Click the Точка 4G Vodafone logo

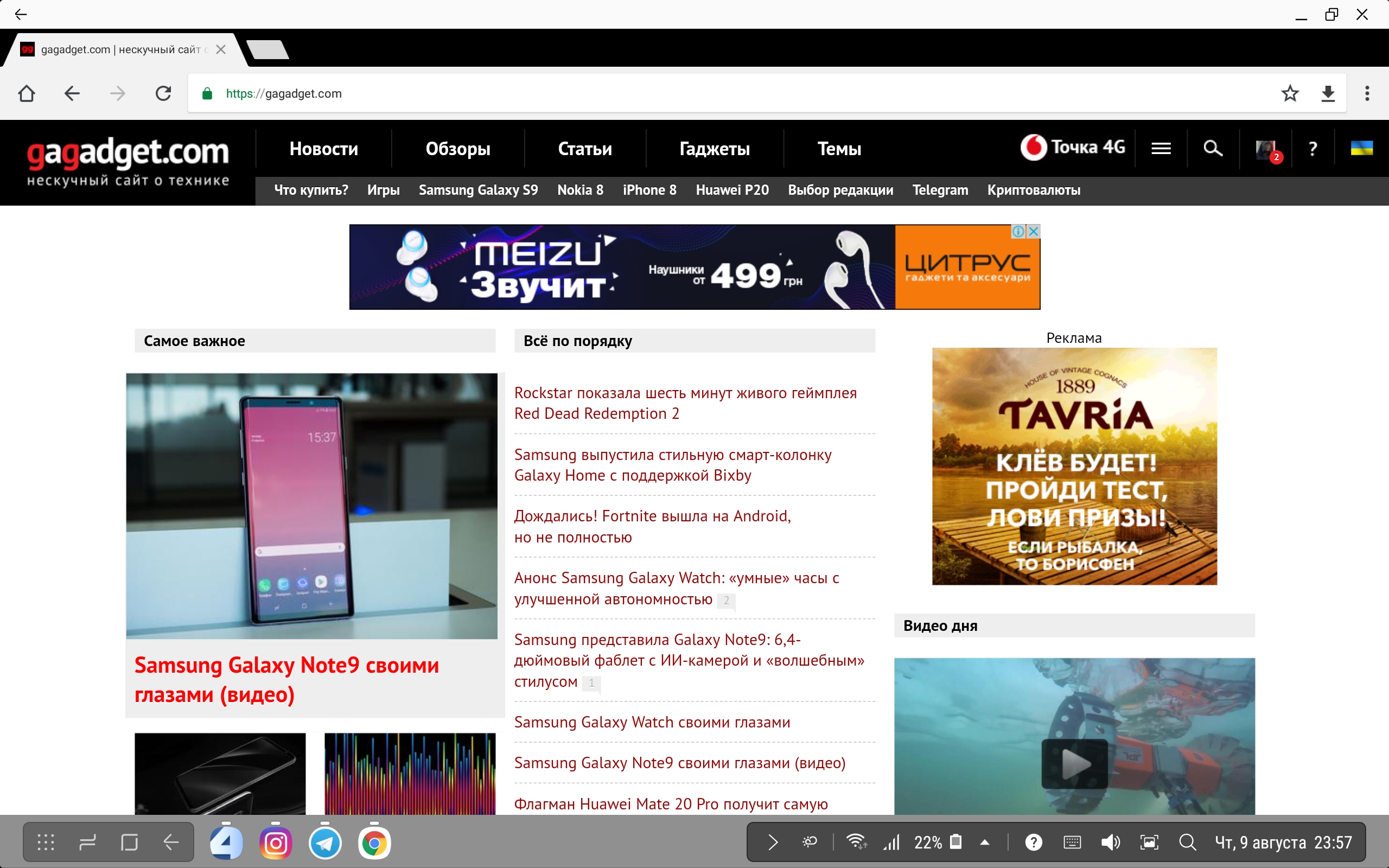(x=1073, y=148)
